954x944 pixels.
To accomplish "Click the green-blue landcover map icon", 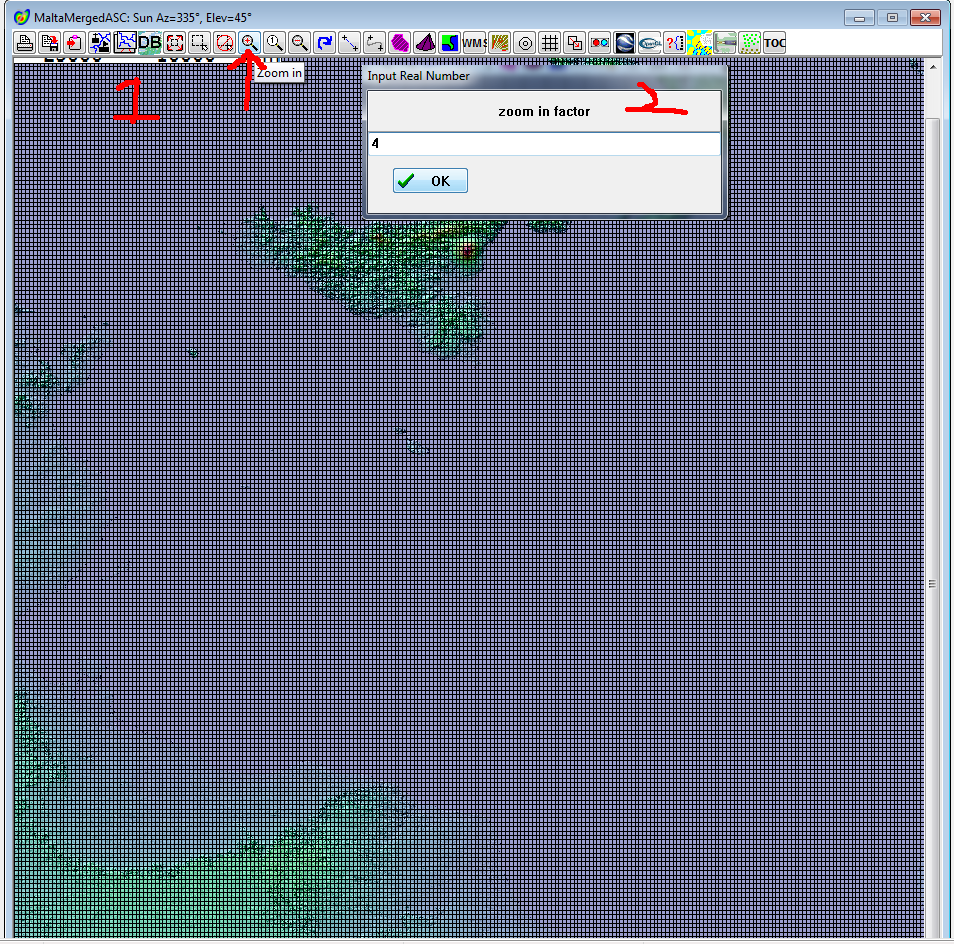I will (x=450, y=43).
